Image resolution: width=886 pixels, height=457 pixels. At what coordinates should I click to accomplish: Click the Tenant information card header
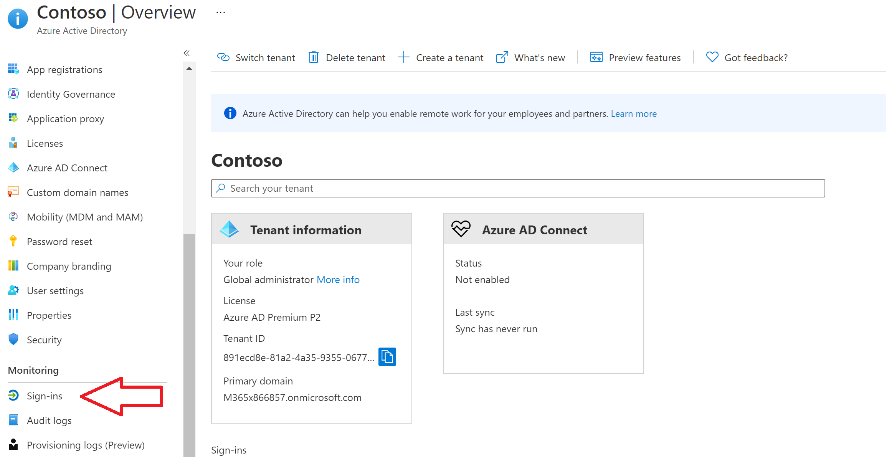click(x=311, y=229)
